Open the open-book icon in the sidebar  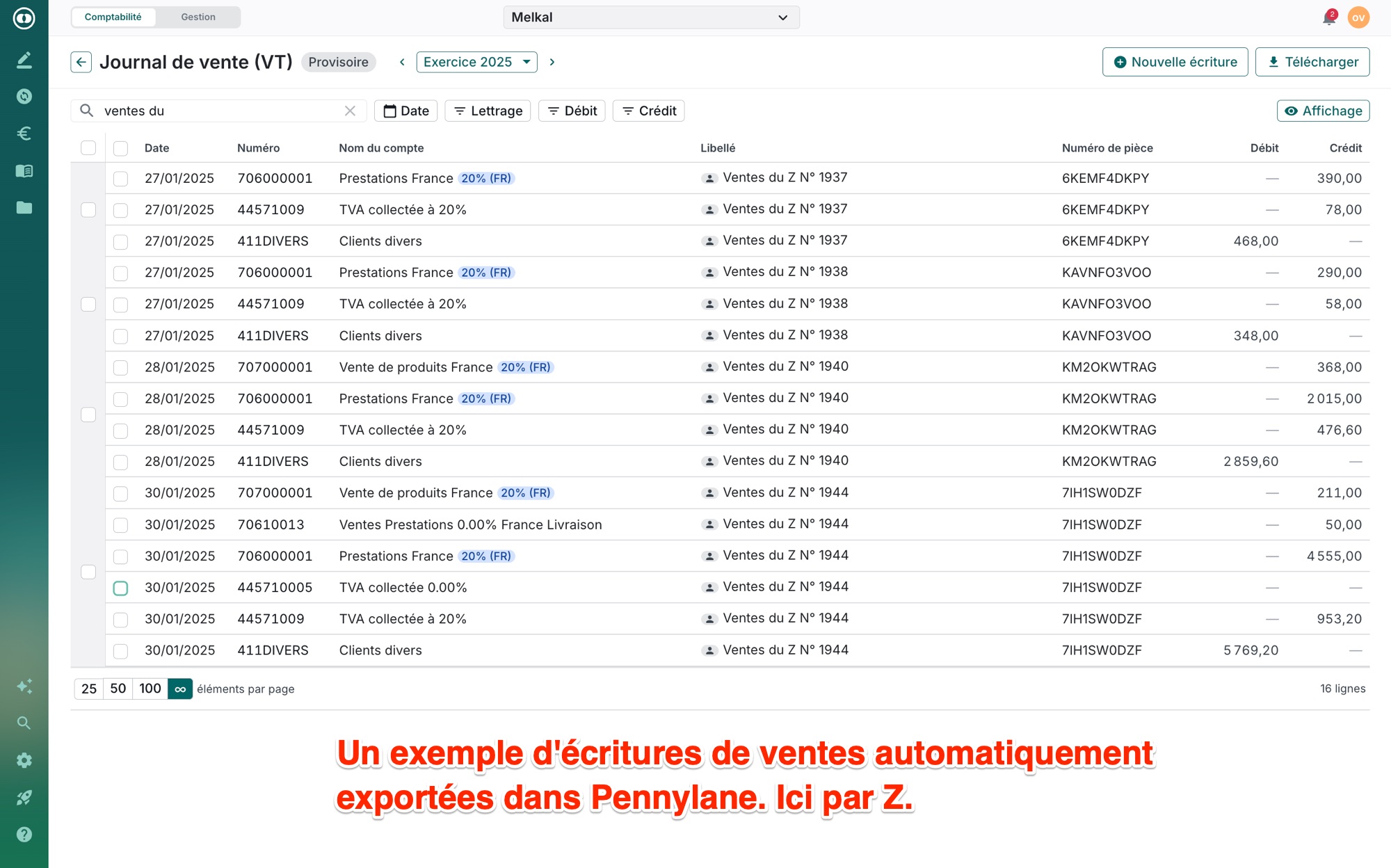pyautogui.click(x=24, y=170)
